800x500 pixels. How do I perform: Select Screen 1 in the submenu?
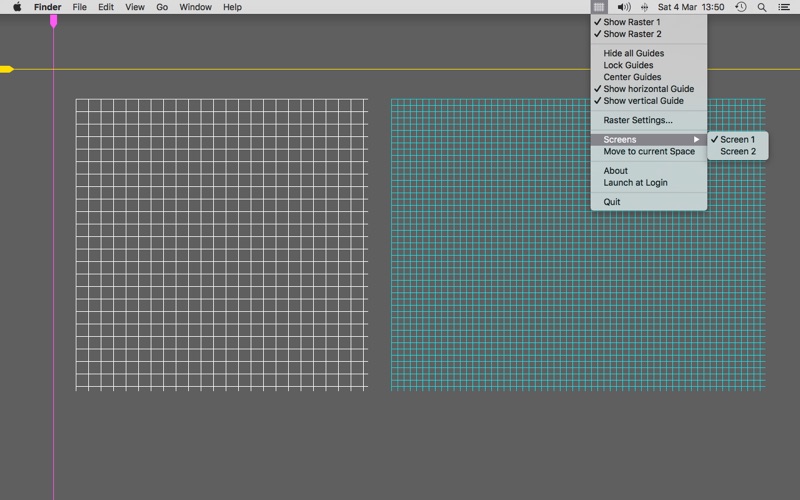pos(738,139)
